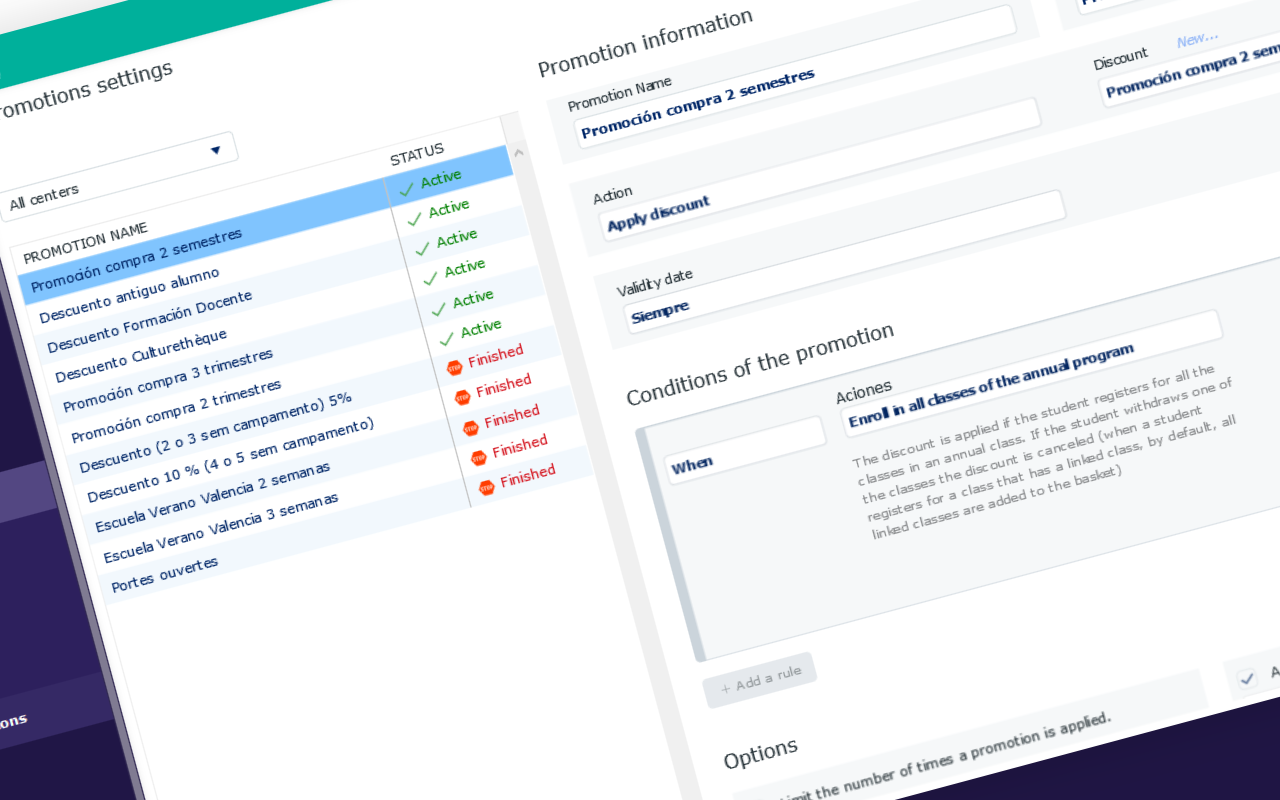Click the + Add a rule button
The height and width of the screenshot is (800, 1280).
tap(759, 681)
